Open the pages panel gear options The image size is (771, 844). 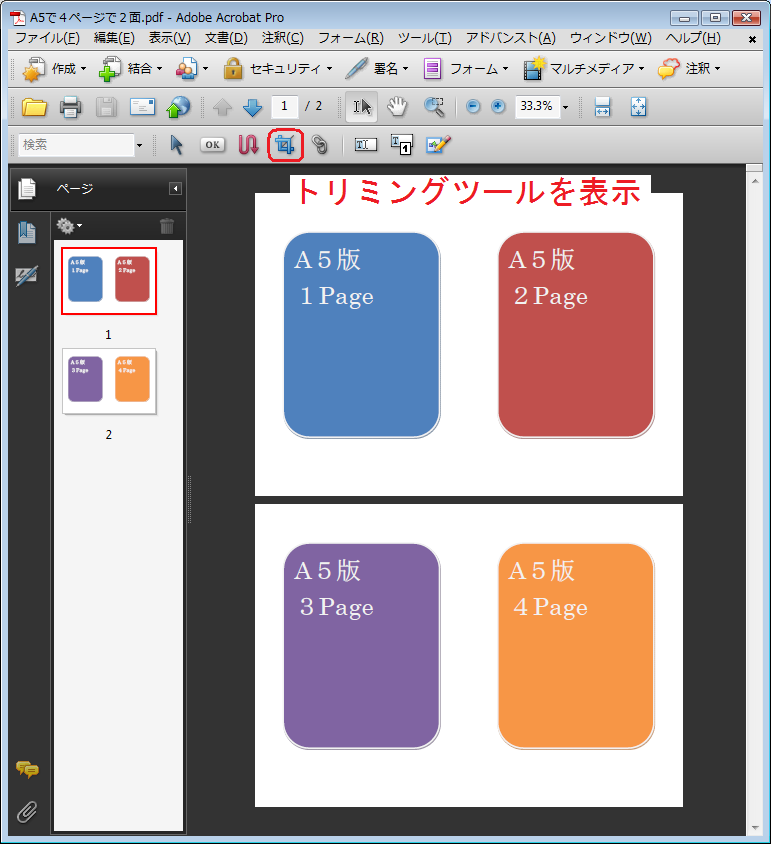click(69, 226)
